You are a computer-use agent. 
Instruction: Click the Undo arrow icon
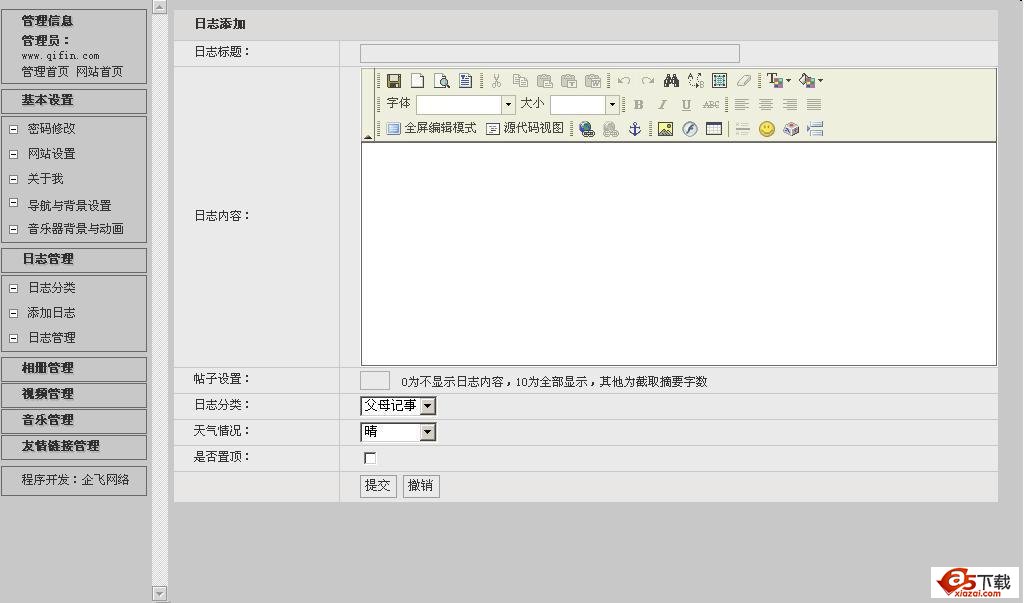(x=624, y=80)
